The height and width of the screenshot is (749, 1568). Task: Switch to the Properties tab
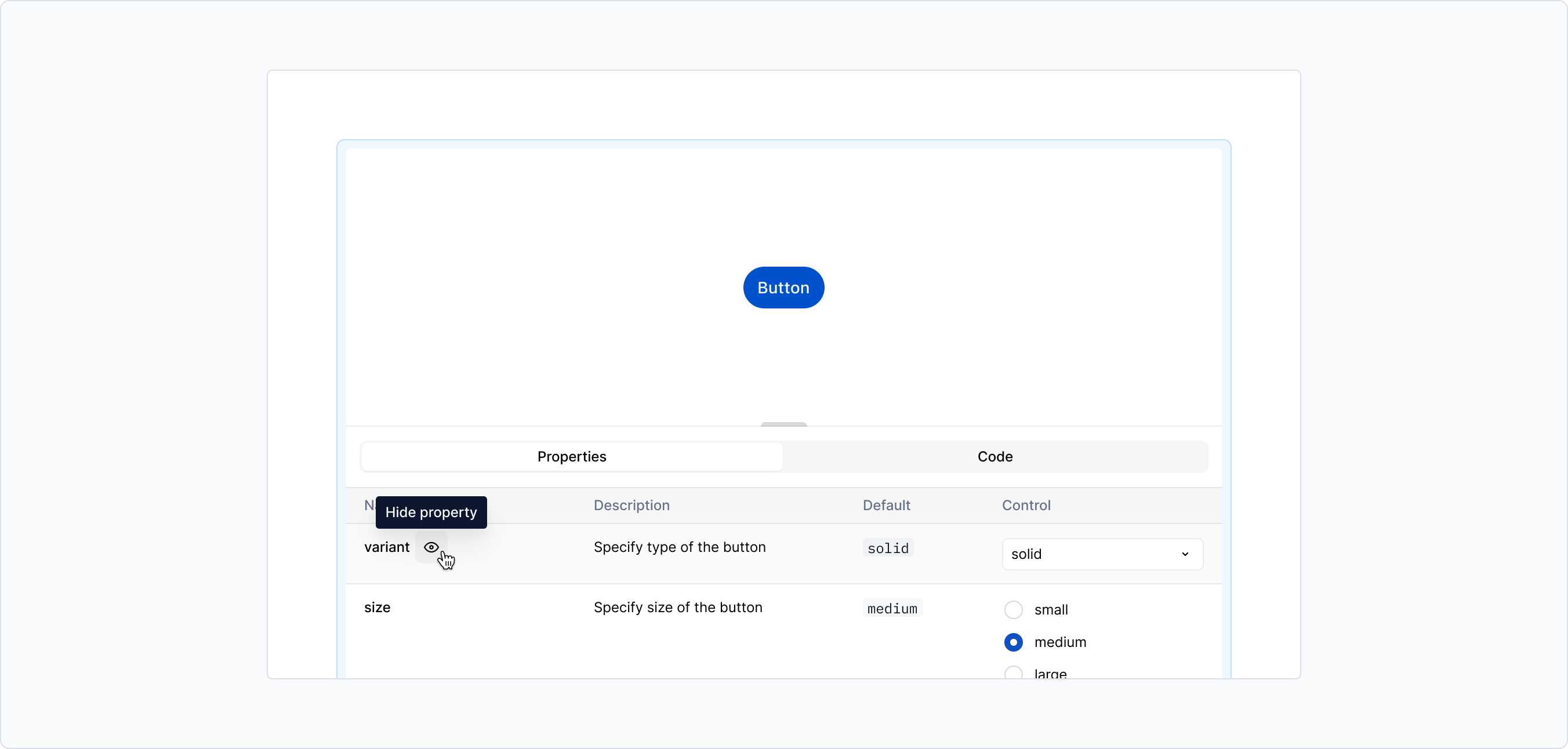pos(572,456)
